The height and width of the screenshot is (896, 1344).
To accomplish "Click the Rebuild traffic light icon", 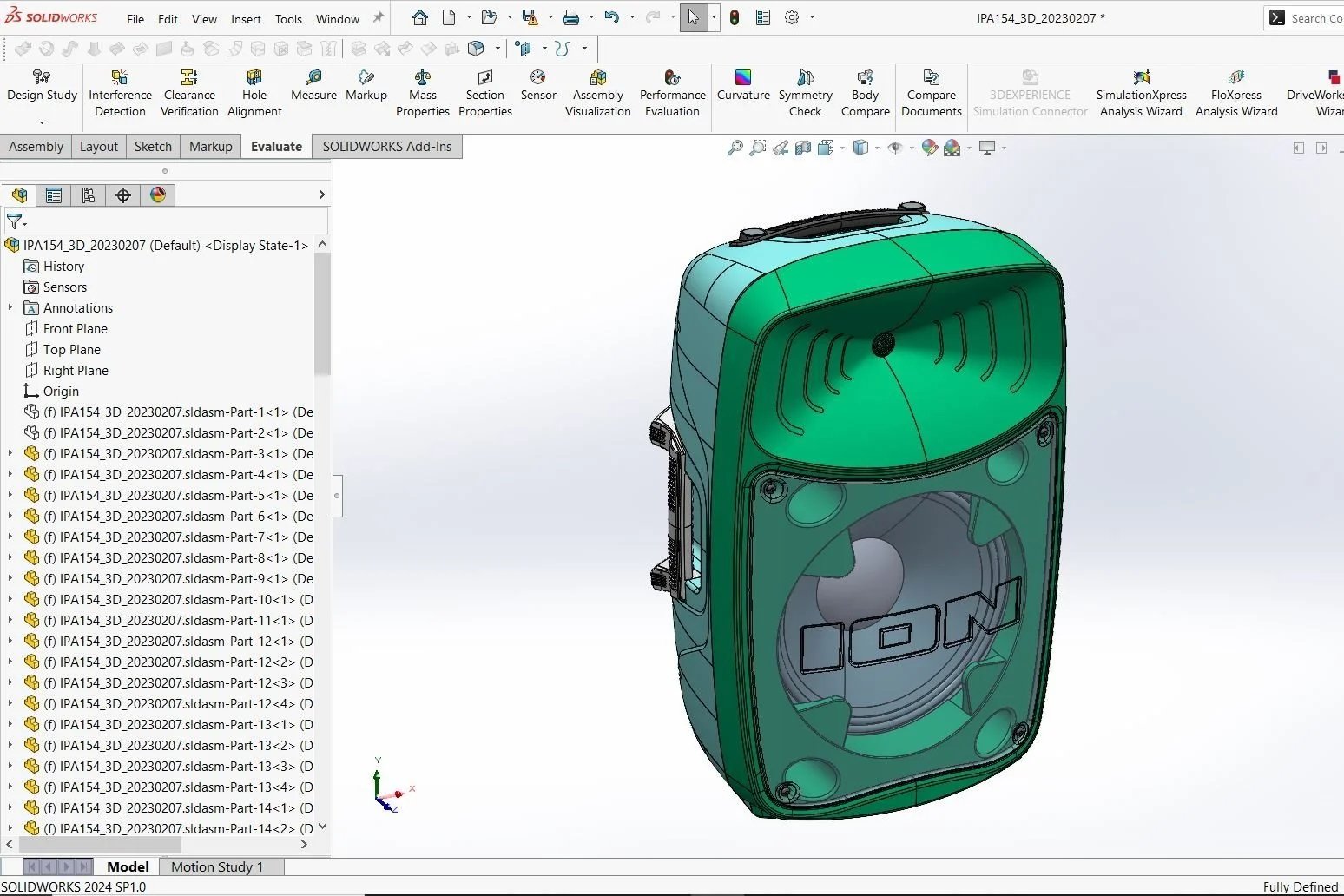I will coord(735,17).
